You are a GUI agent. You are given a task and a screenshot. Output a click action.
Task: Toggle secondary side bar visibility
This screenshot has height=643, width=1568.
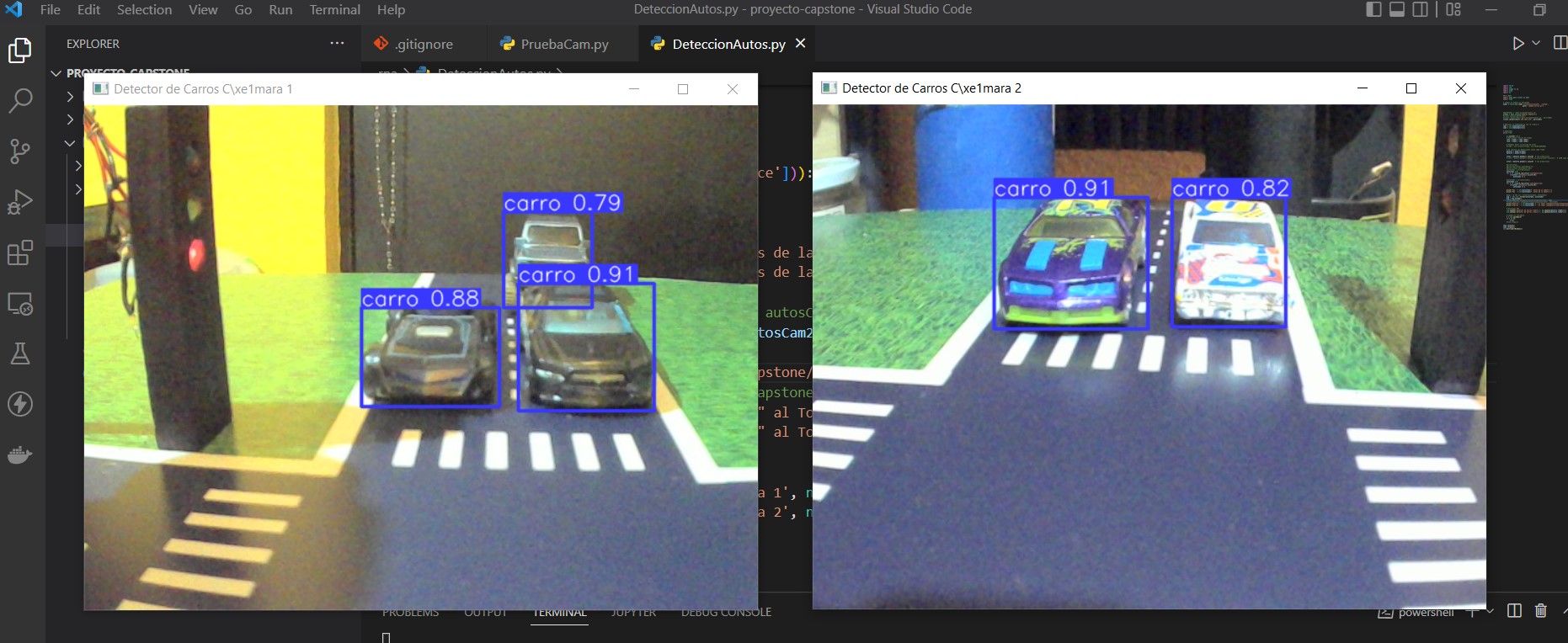tap(1421, 10)
